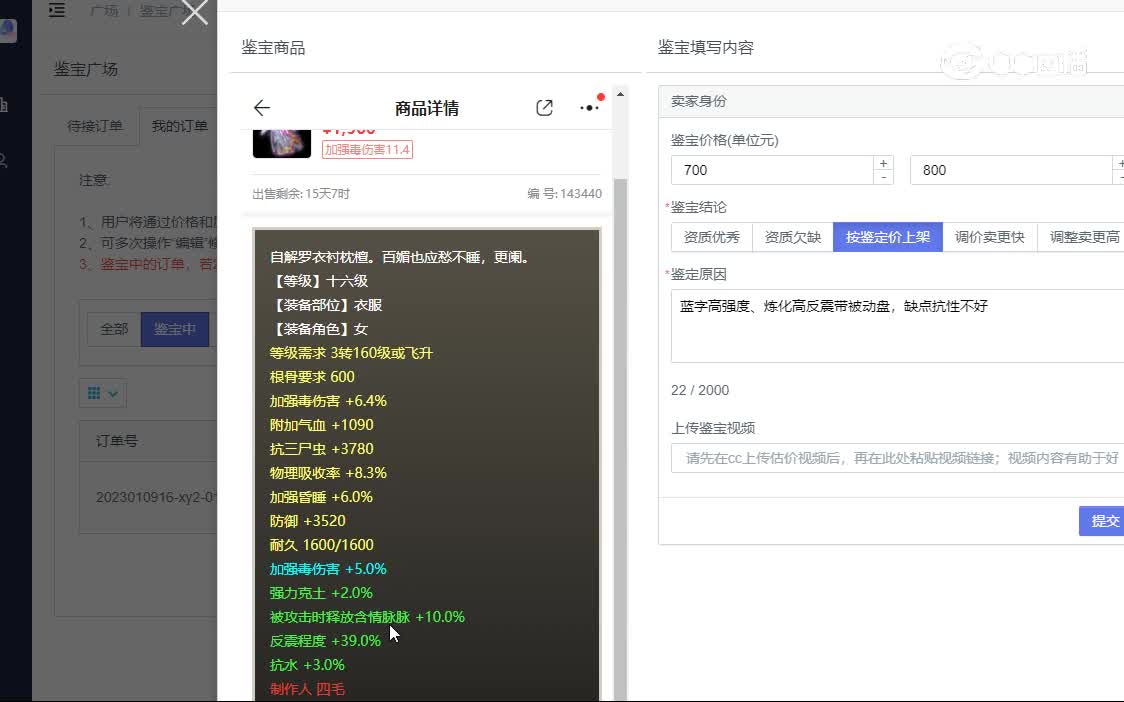This screenshot has width=1124, height=702.
Task: Select the 调价卖更快 conclusion option
Action: [x=989, y=237]
